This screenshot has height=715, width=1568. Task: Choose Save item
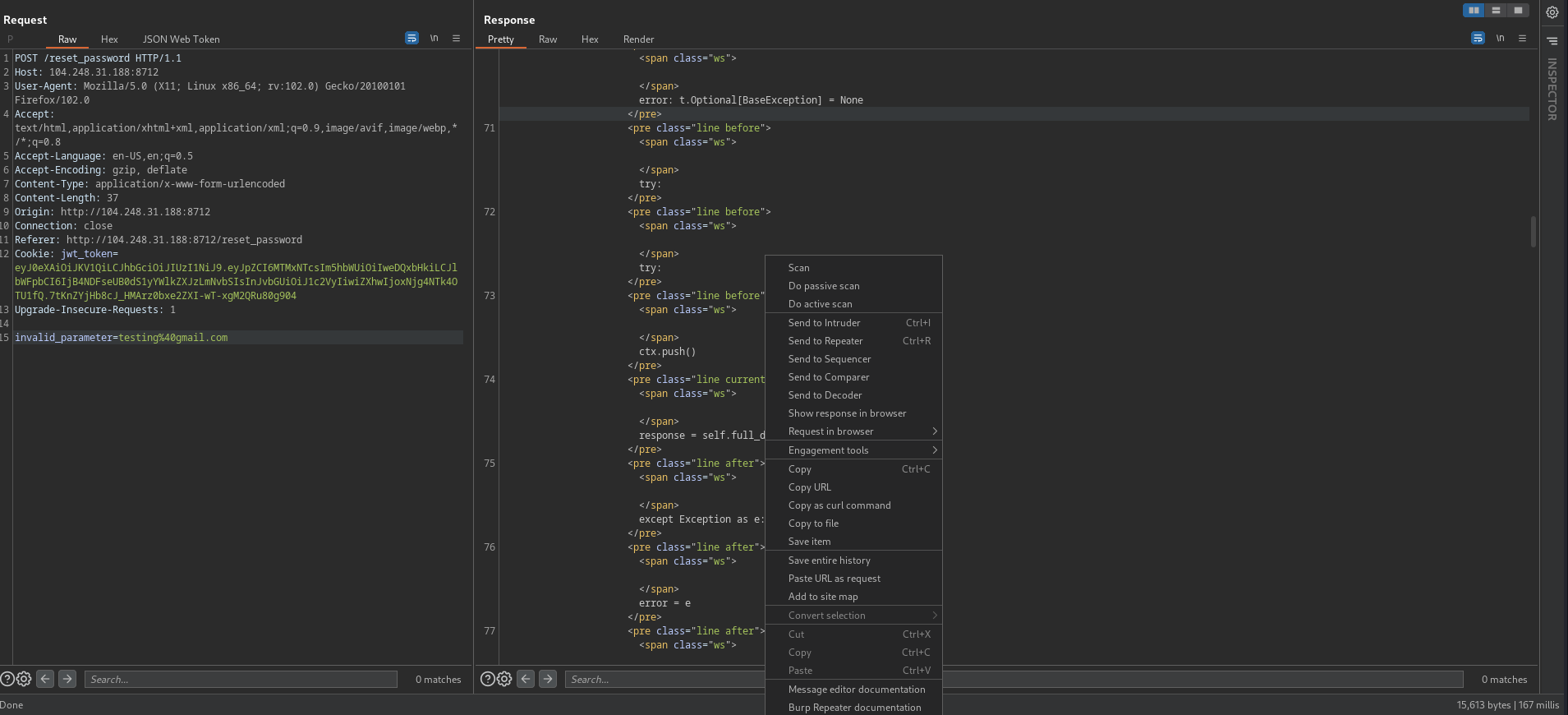pos(853,542)
